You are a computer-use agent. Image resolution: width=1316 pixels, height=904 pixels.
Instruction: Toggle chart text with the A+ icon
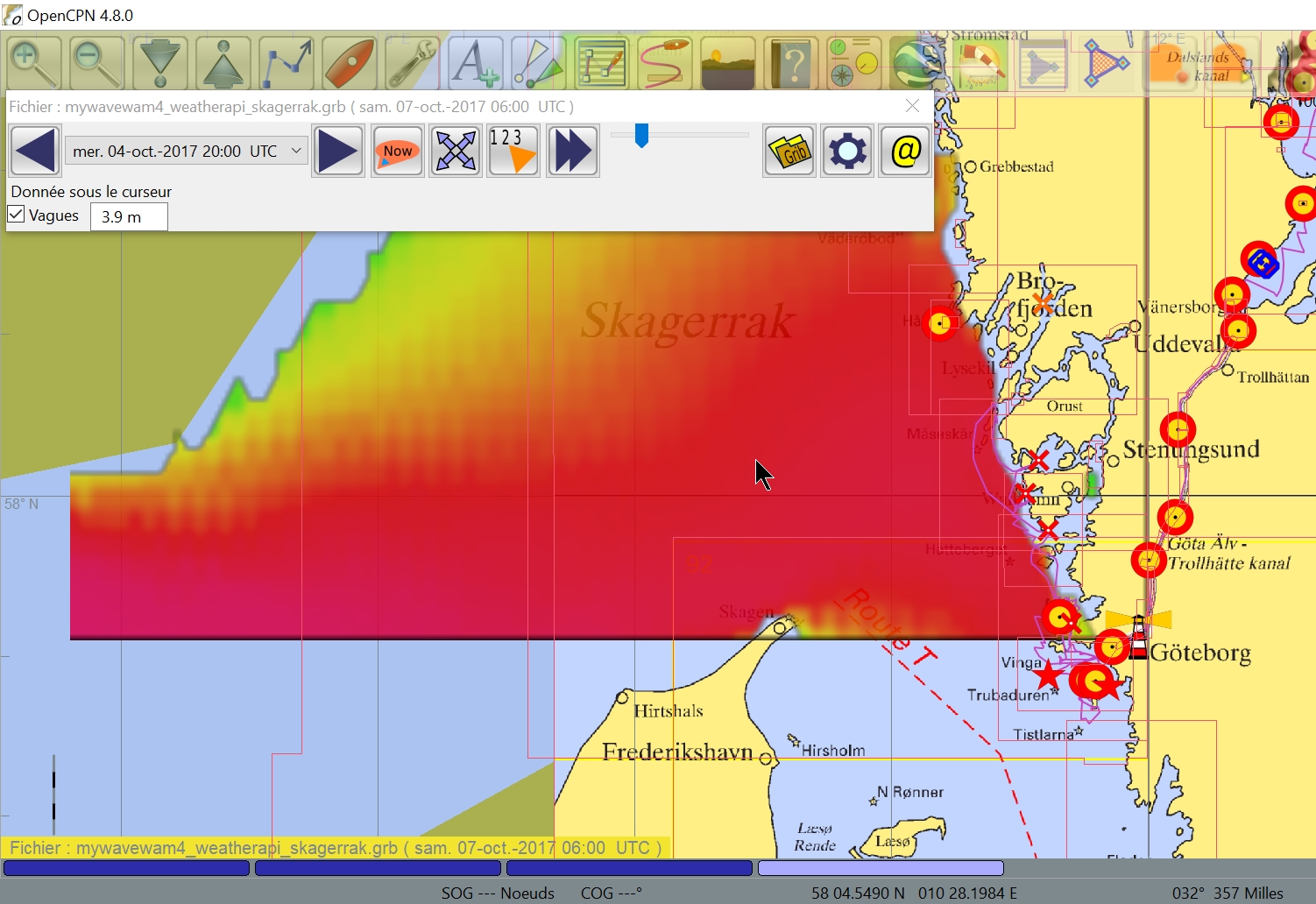coord(476,62)
